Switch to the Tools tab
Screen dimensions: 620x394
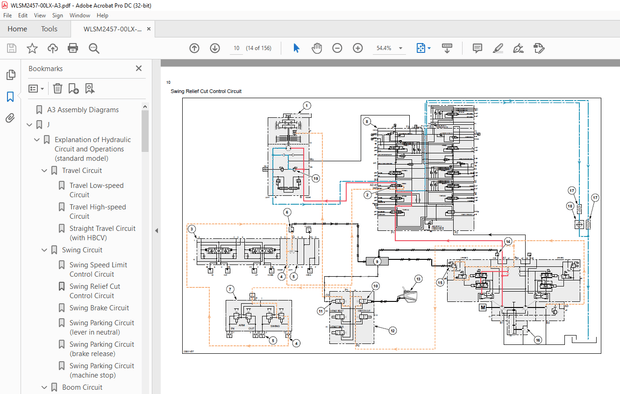point(49,29)
